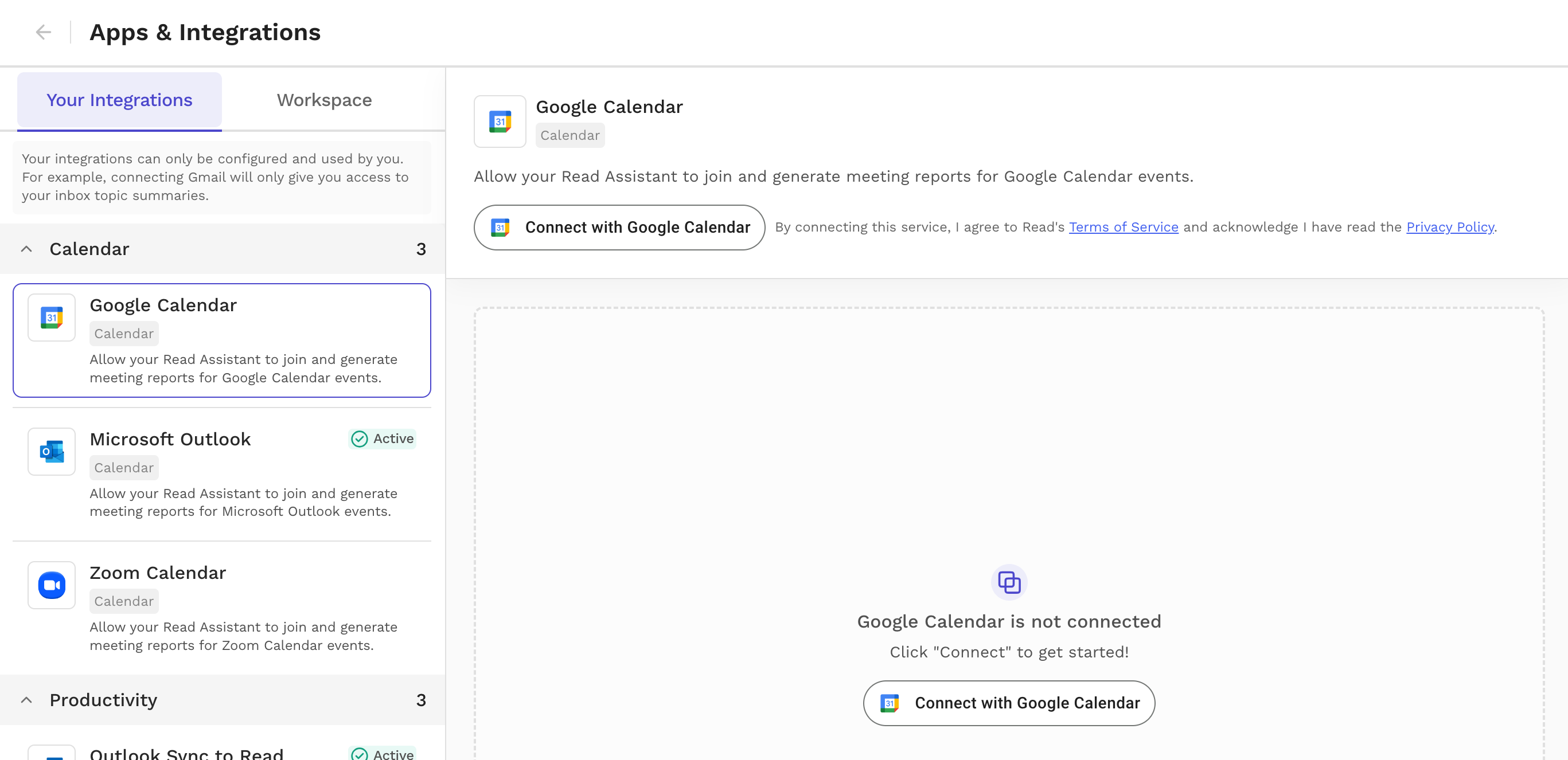
Task: Click Connect with Google Calendar button in empty state
Action: (1009, 703)
